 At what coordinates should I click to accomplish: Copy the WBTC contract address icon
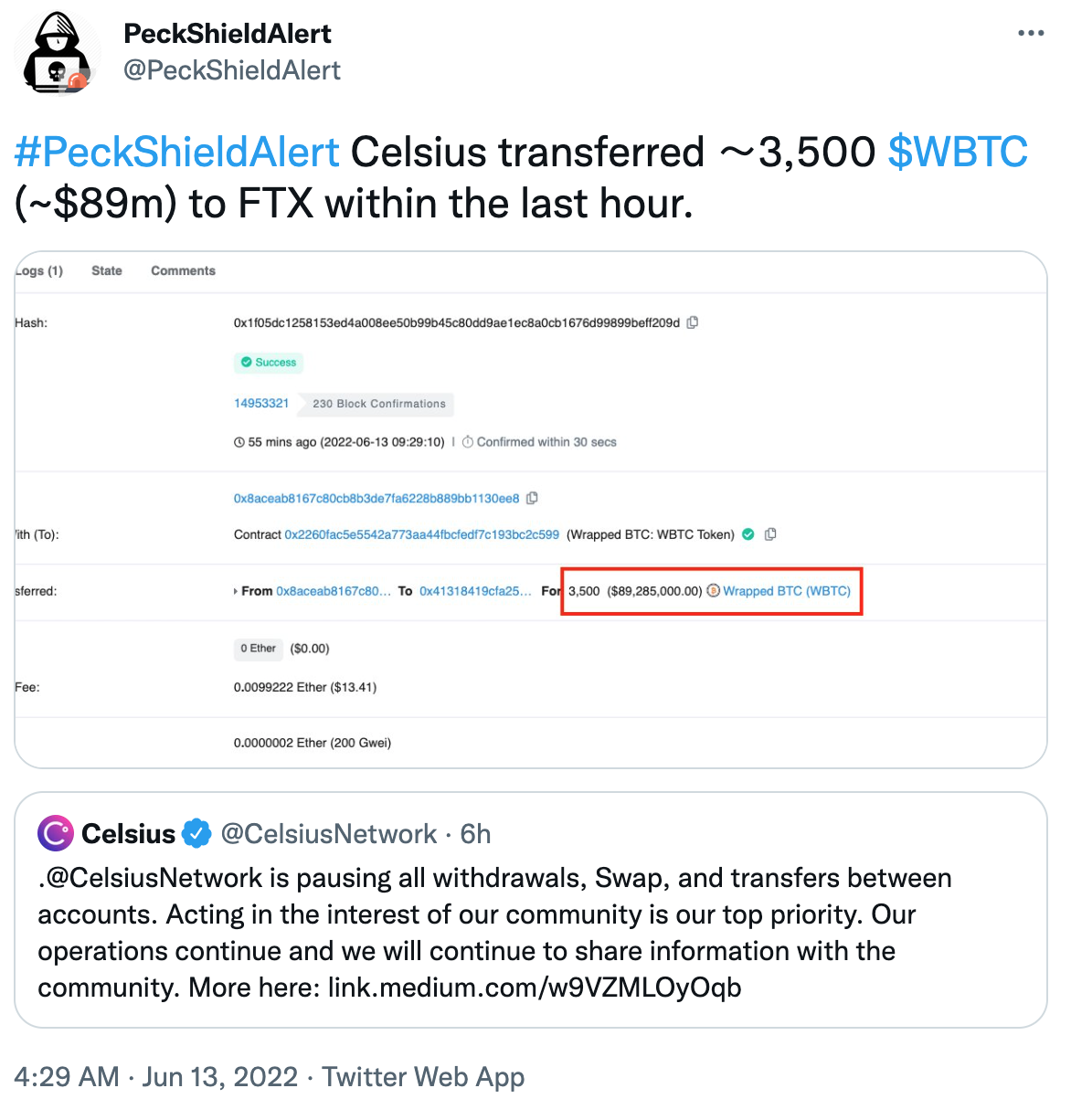pyautogui.click(x=770, y=534)
